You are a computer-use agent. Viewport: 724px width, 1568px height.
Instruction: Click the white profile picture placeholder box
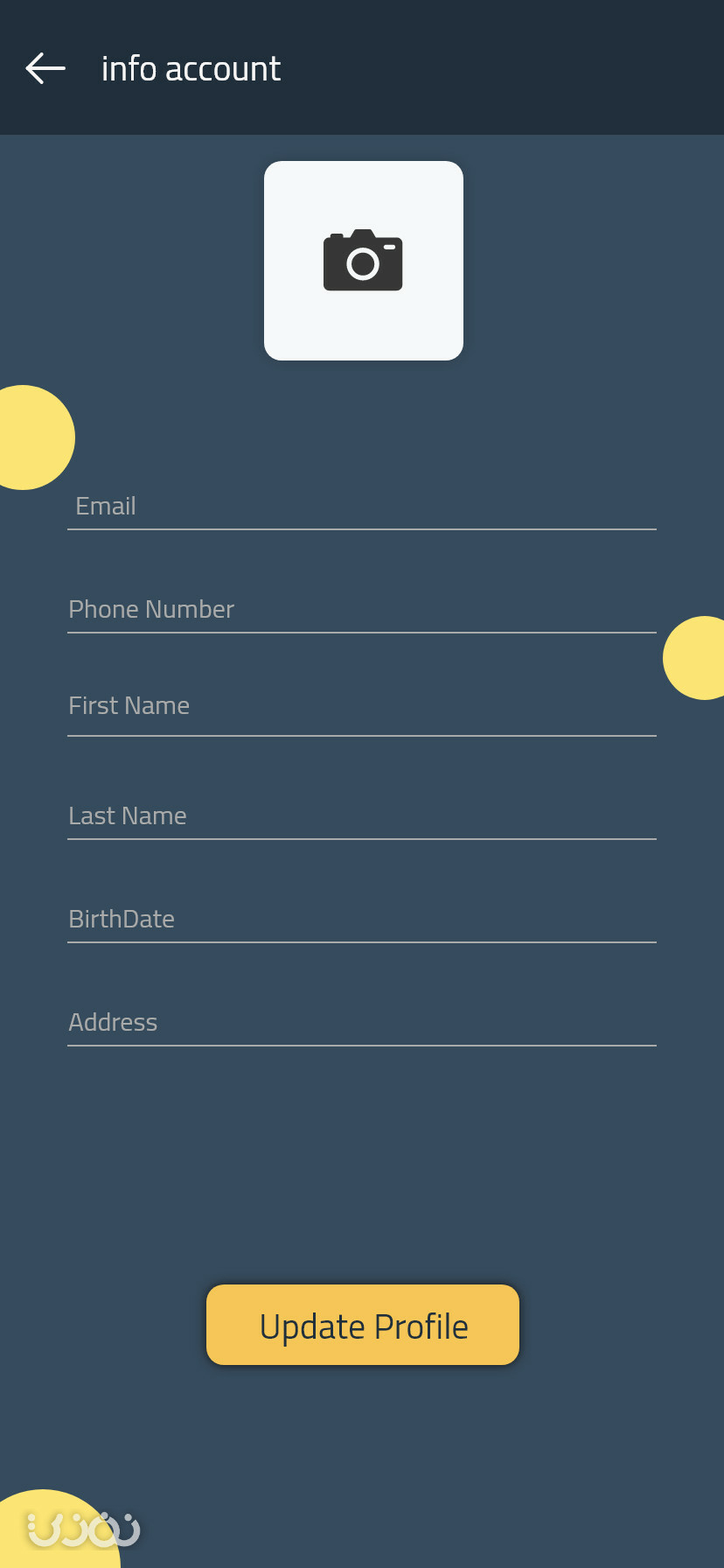coord(364,261)
